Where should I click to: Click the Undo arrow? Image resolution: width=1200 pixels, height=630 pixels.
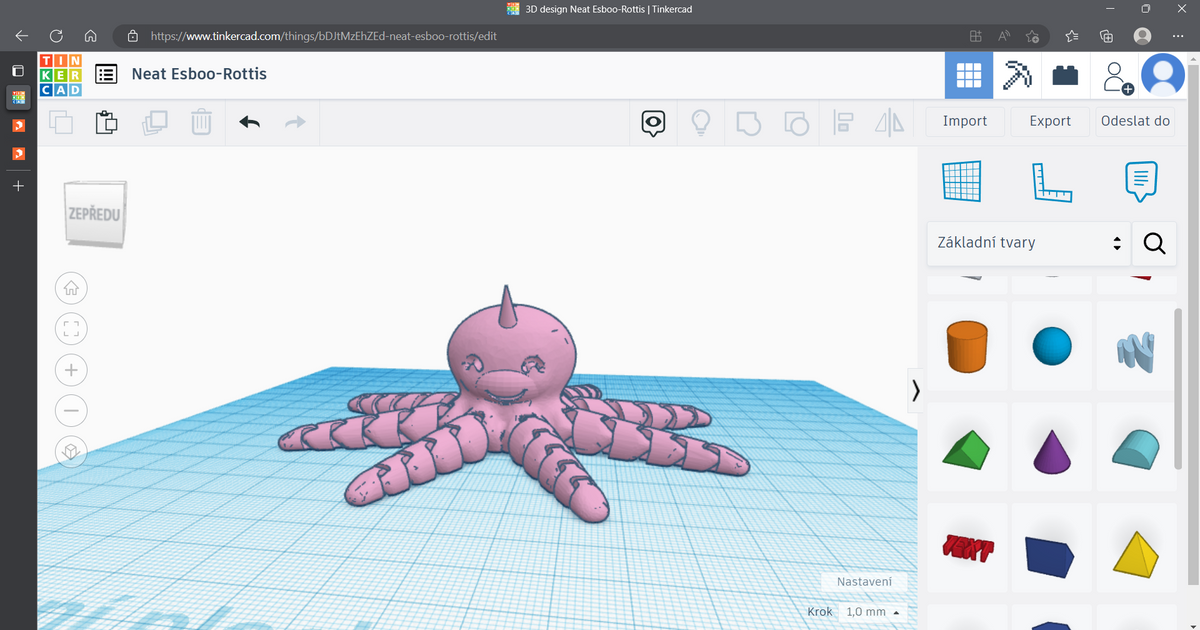click(248, 121)
